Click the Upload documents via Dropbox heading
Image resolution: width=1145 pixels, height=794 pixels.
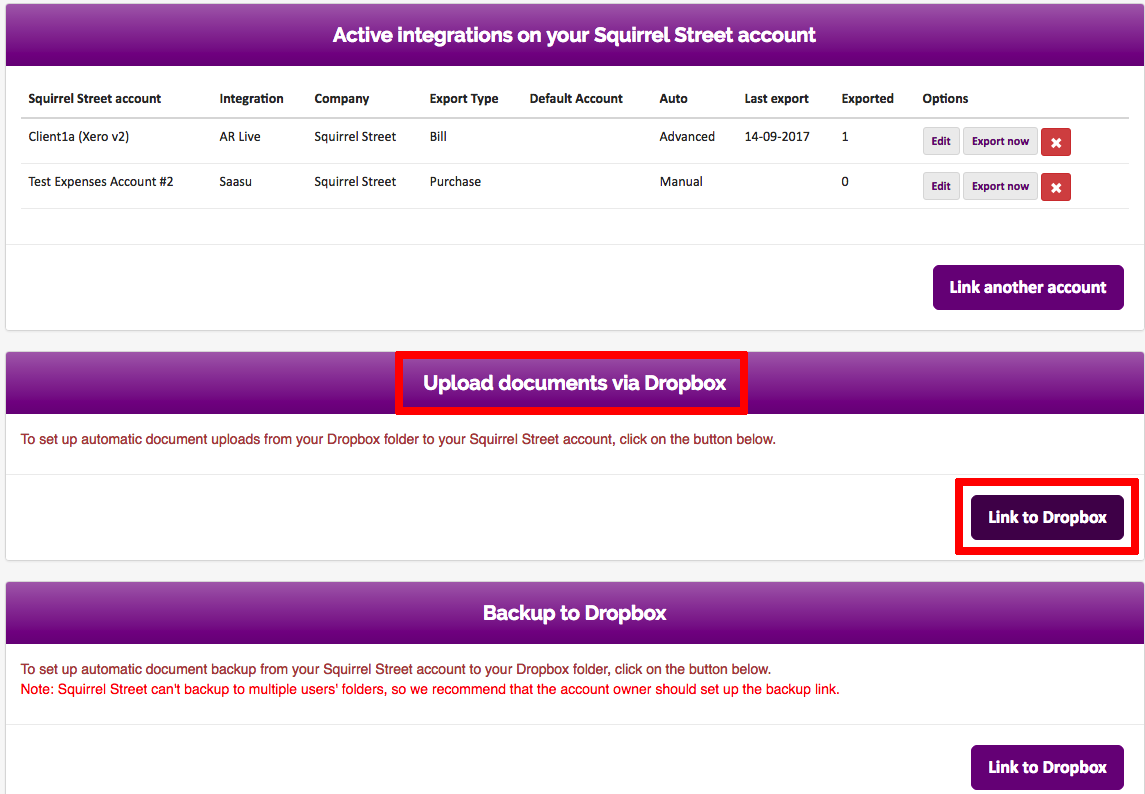pos(574,383)
